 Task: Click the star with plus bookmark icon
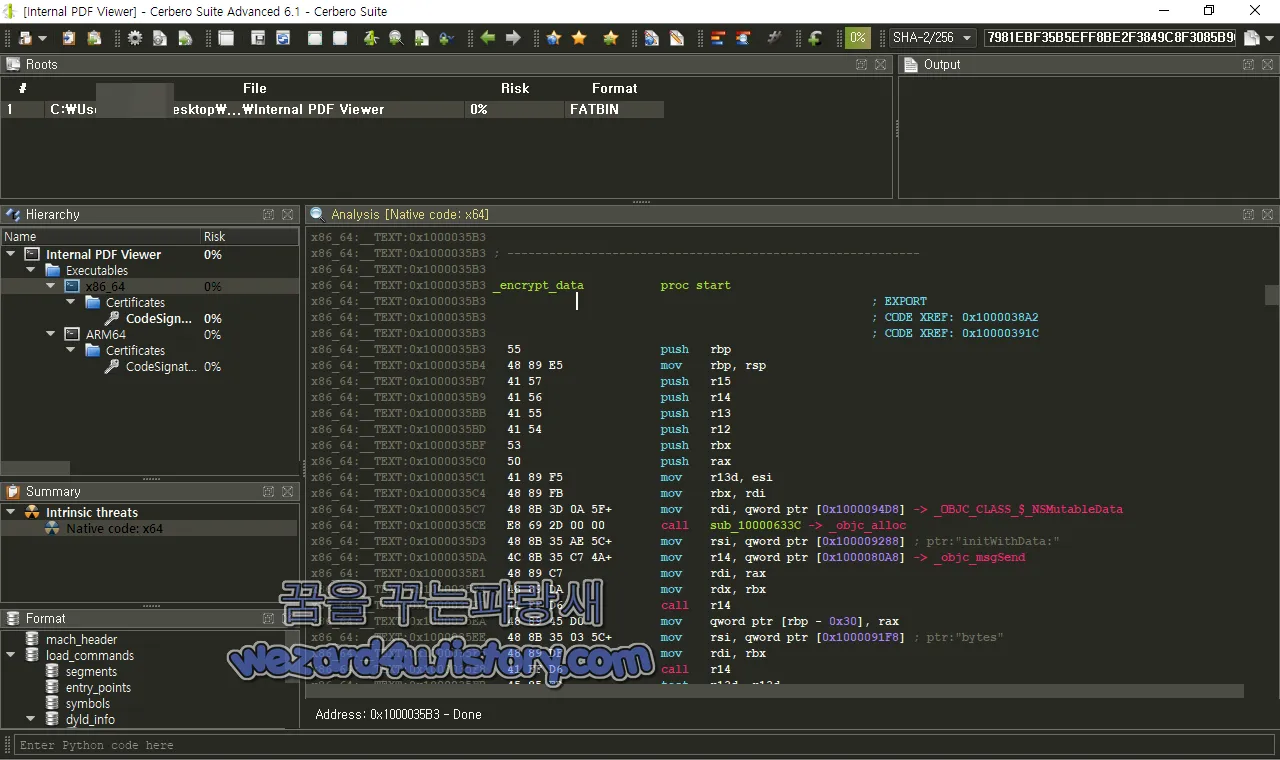pyautogui.click(x=611, y=38)
